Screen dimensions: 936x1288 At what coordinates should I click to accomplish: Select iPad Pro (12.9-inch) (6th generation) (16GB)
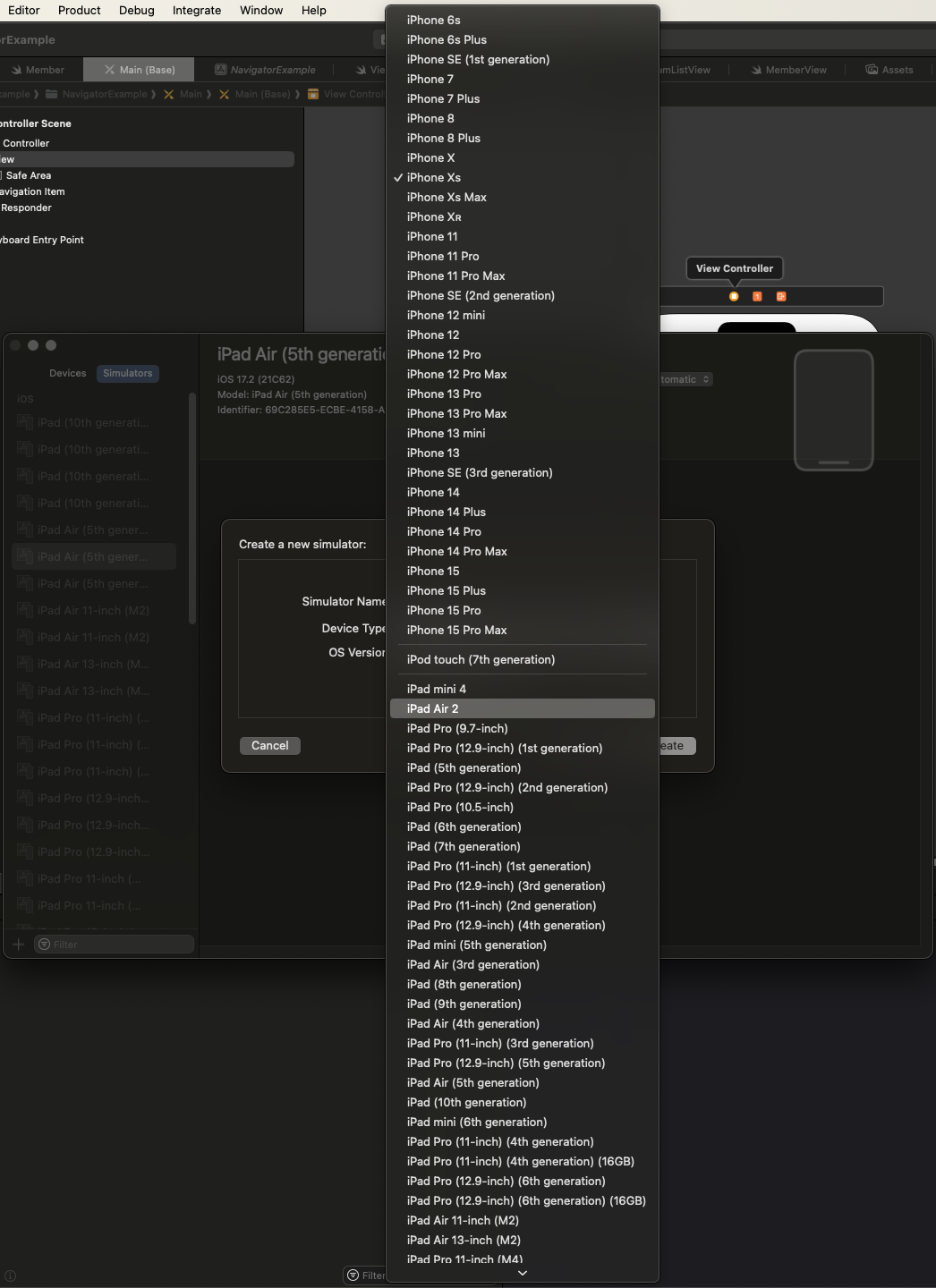click(523, 1200)
